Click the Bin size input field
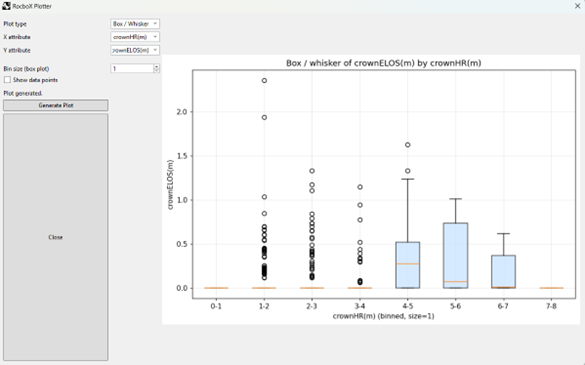 pyautogui.click(x=132, y=69)
